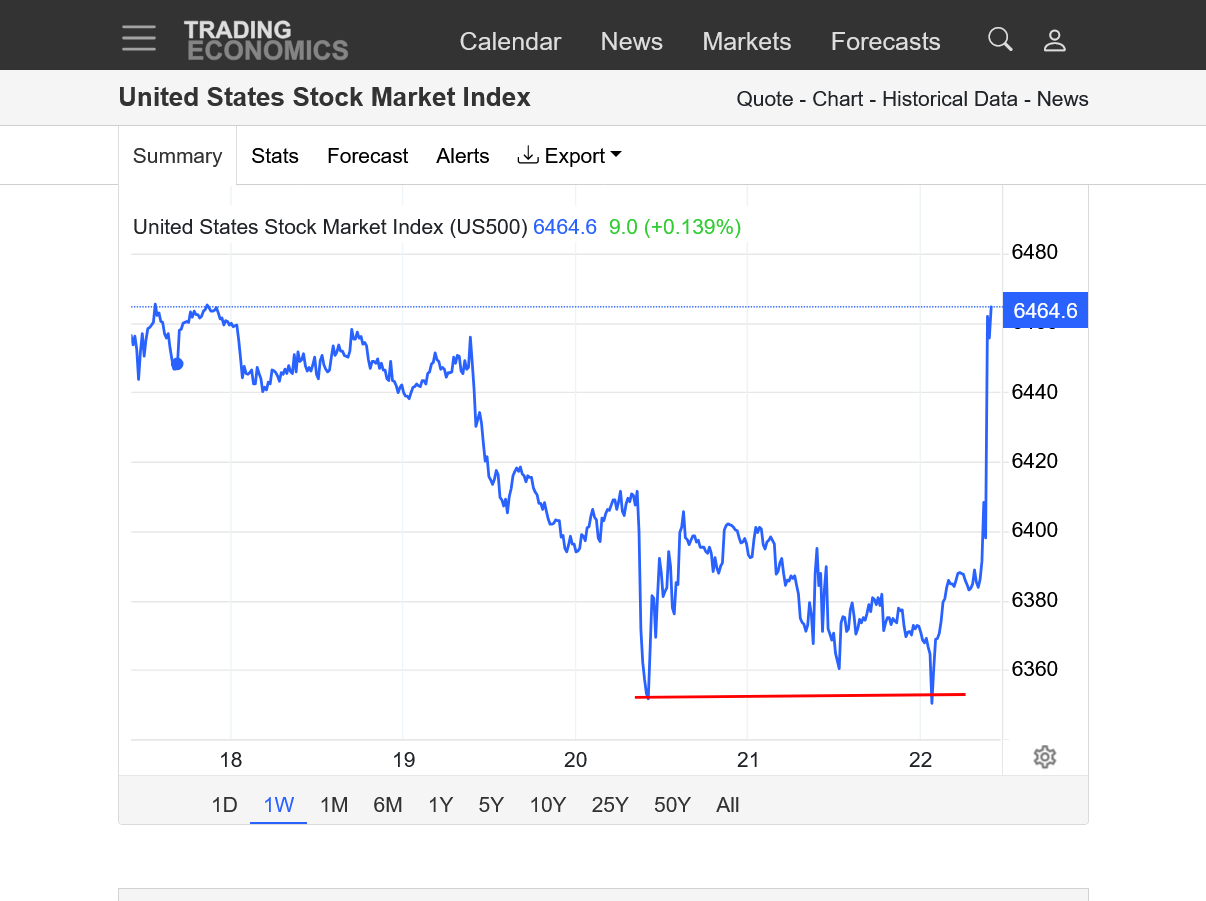Image resolution: width=1206 pixels, height=901 pixels.
Task: Click the 6464.6 current price label
Action: coord(1045,311)
